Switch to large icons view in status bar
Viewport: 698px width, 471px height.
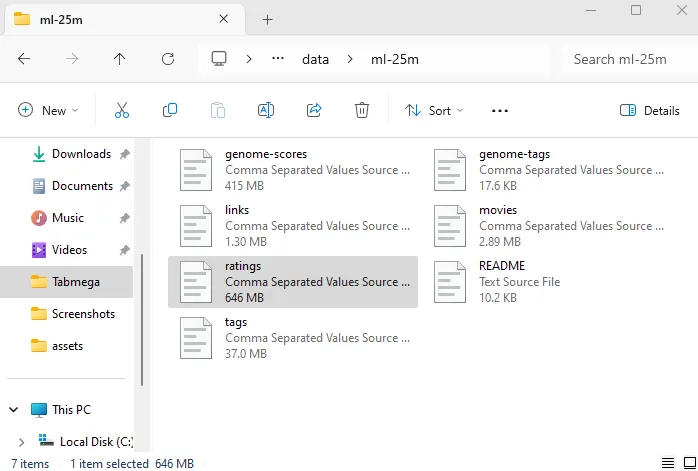coord(688,463)
